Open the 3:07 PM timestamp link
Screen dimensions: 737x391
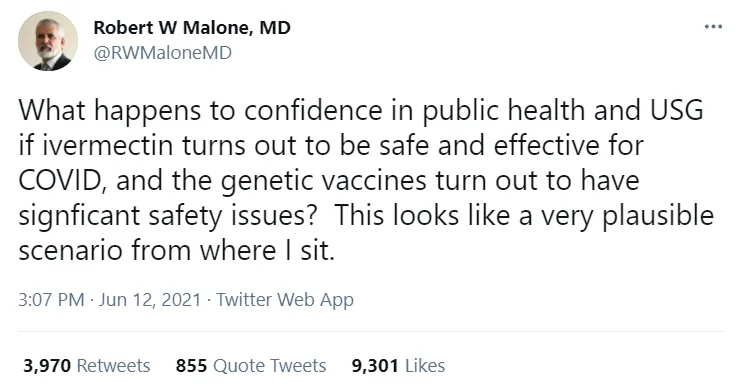click(51, 300)
